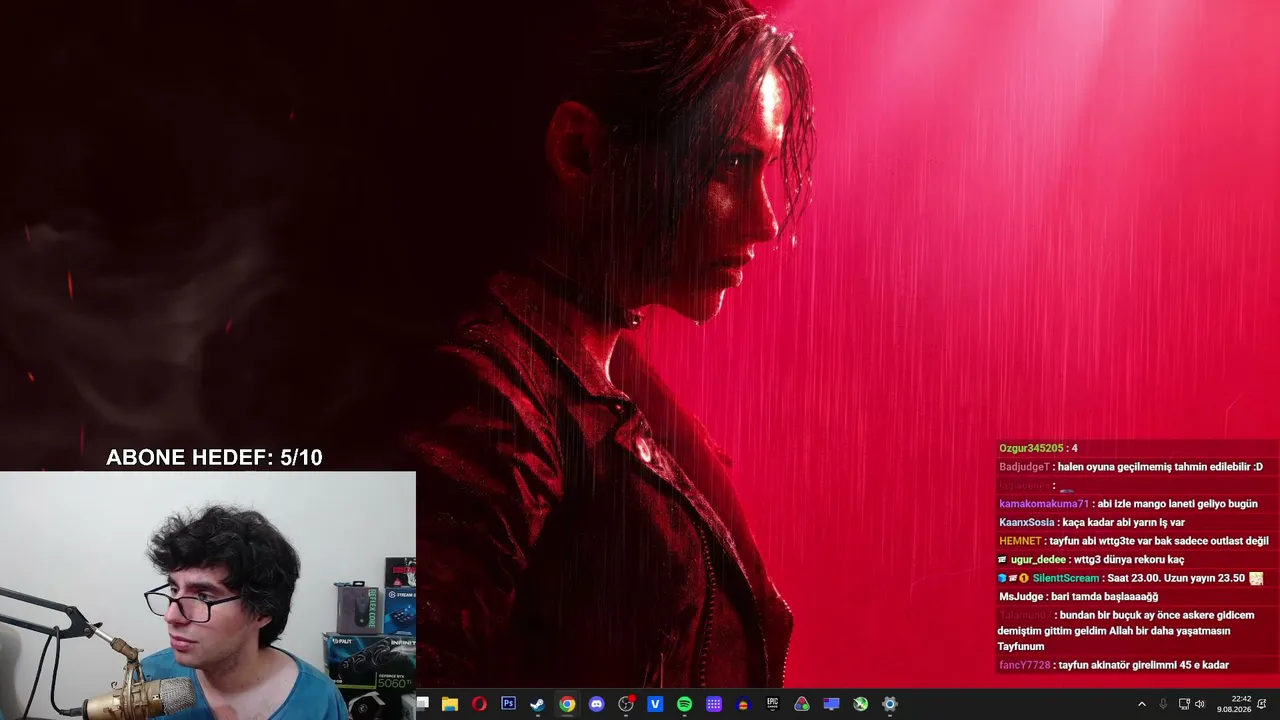This screenshot has height=720, width=1280.
Task: Open Spotify from the taskbar
Action: point(684,704)
